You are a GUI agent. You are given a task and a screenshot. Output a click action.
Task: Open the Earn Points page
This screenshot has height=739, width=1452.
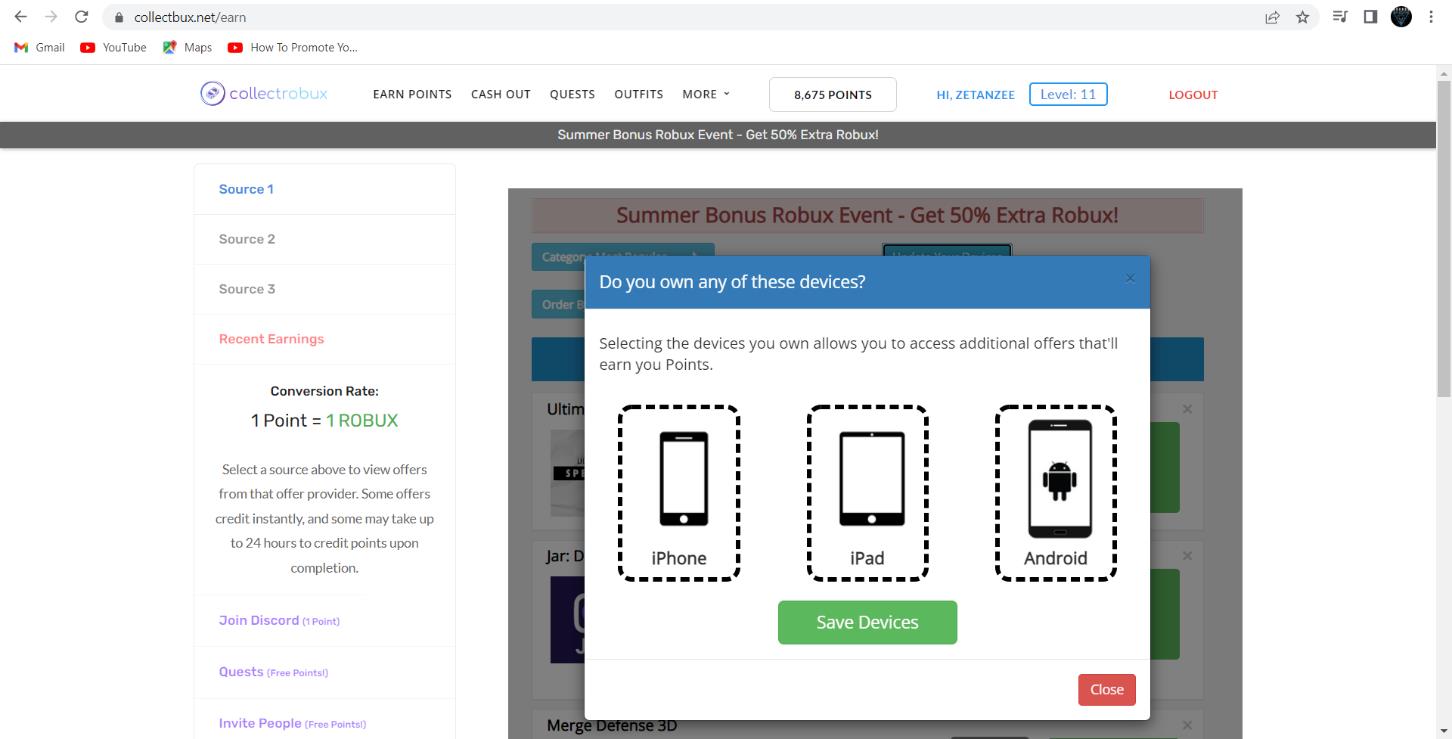412,94
